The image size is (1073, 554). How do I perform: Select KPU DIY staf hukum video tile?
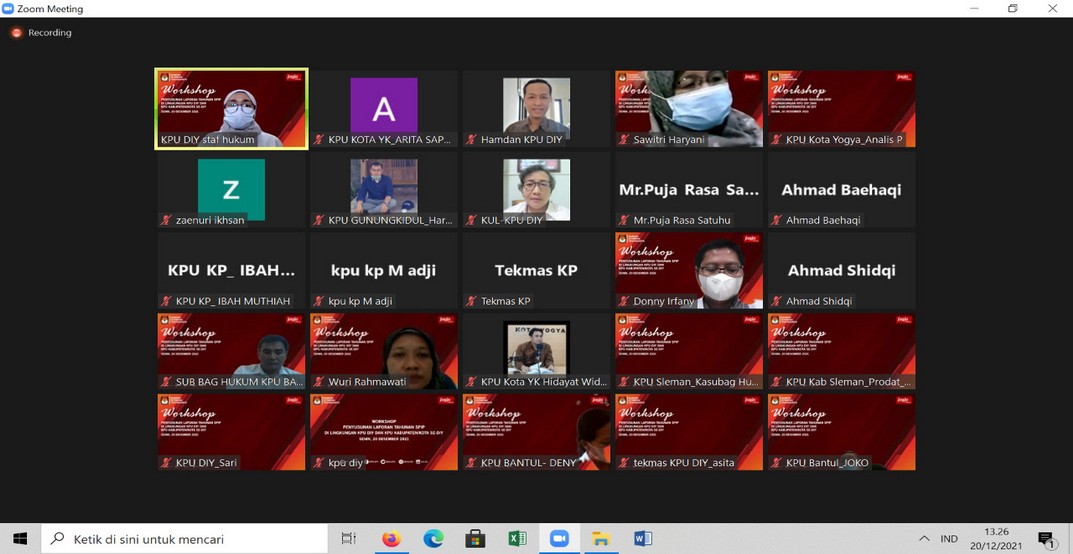pos(231,108)
